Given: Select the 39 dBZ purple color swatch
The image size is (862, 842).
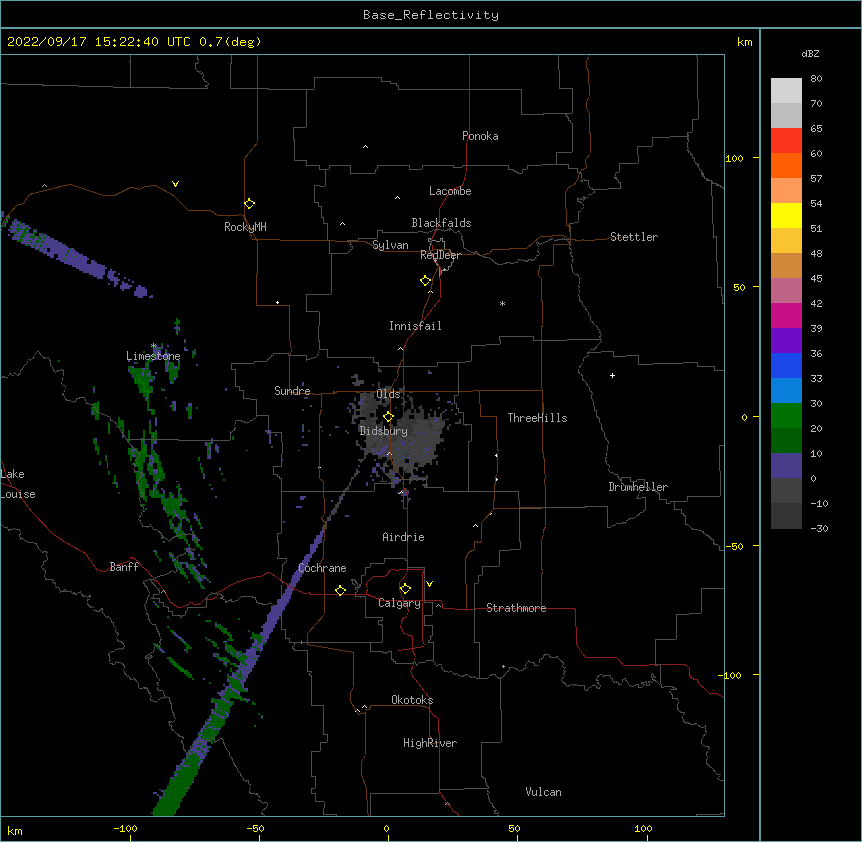Looking at the screenshot, I should [x=786, y=340].
